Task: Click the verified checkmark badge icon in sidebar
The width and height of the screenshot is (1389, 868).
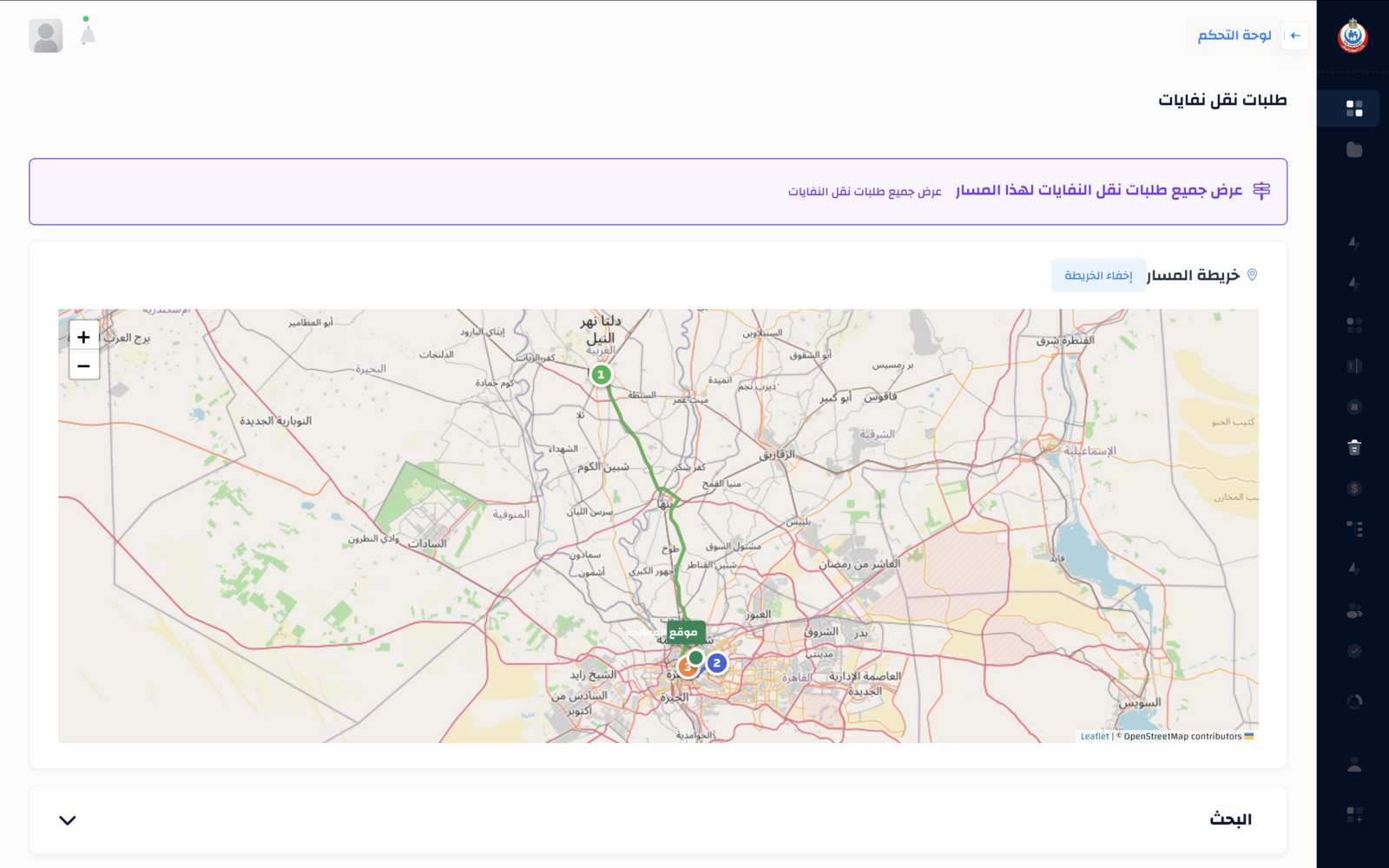Action: click(1354, 651)
